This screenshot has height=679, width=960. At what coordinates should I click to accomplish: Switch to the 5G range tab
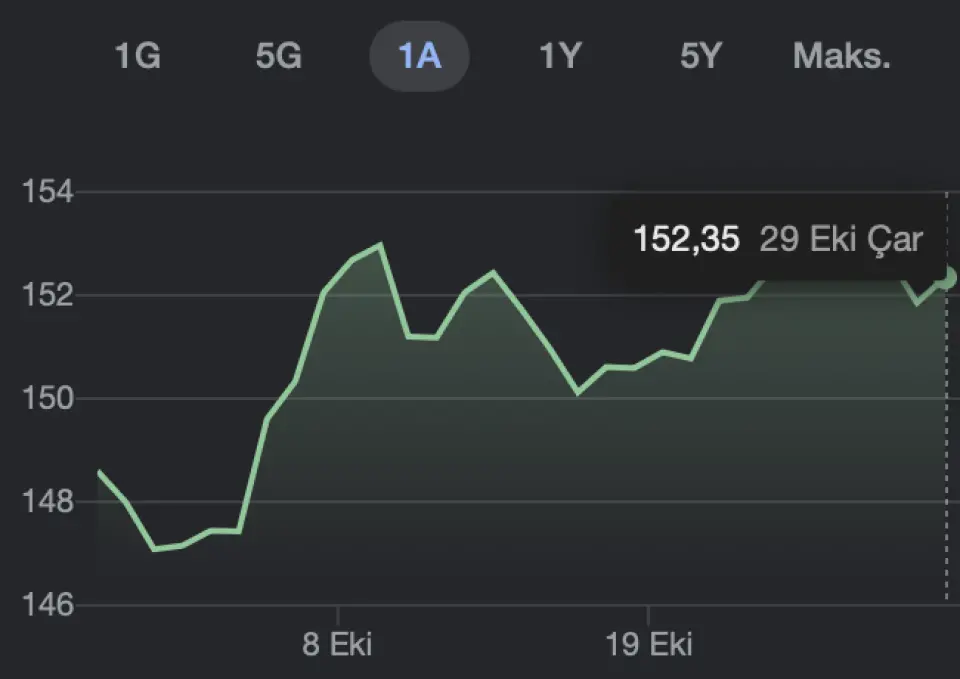click(278, 57)
